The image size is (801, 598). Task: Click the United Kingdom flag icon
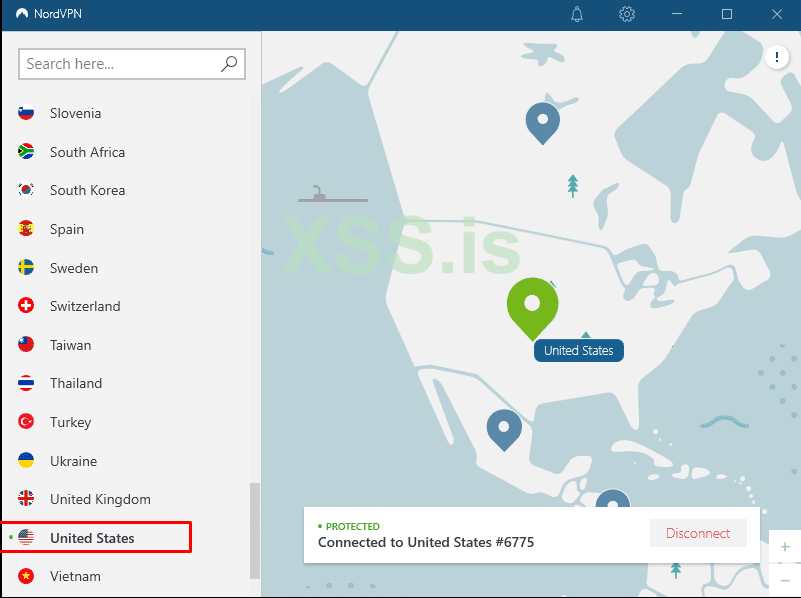[x=26, y=498]
